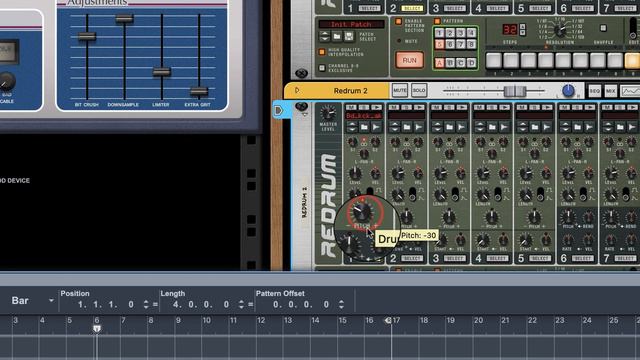Screen dimensions: 640x360
Task: Mute the Redrum 2 track with MUTE button
Action: [400, 90]
